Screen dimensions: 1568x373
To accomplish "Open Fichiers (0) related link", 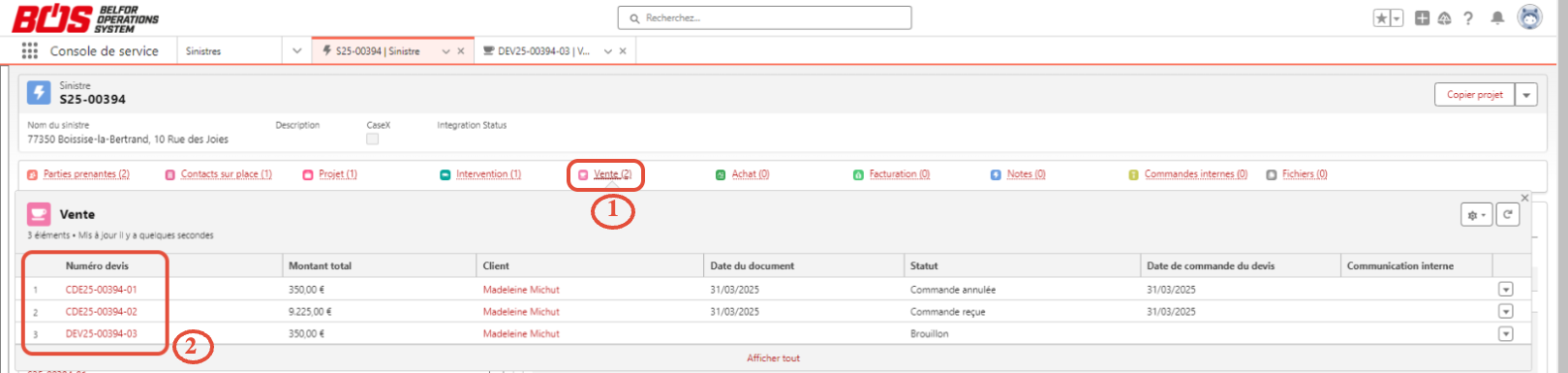I will 1305,174.
